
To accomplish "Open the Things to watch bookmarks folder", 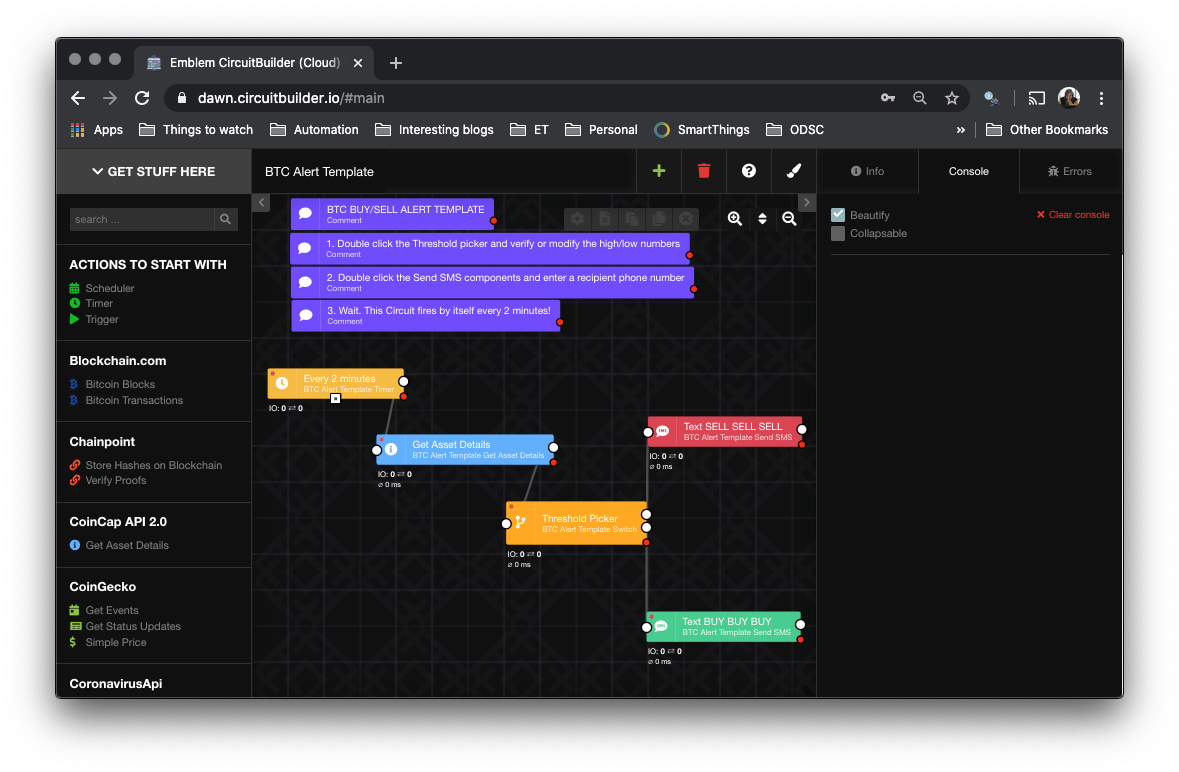I will tap(196, 129).
